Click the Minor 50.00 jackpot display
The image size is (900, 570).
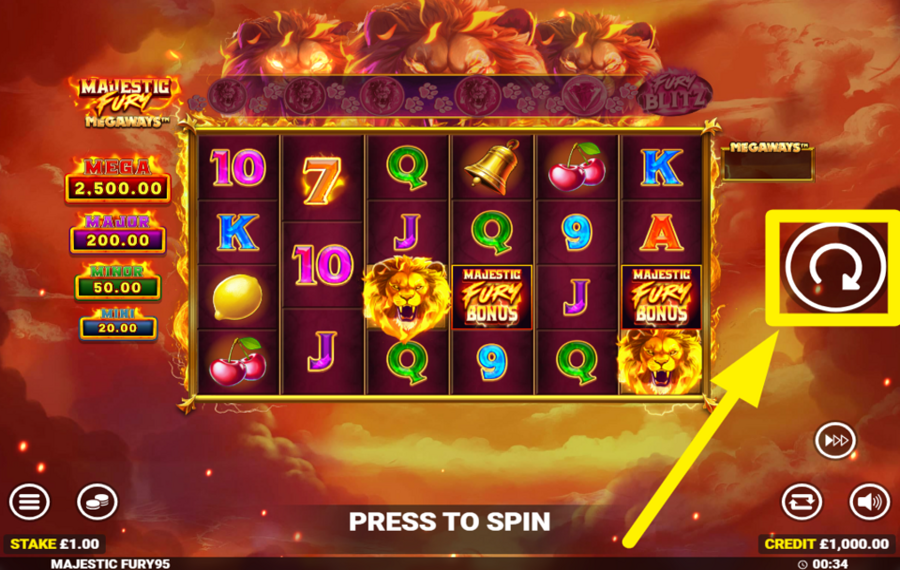[x=118, y=281]
